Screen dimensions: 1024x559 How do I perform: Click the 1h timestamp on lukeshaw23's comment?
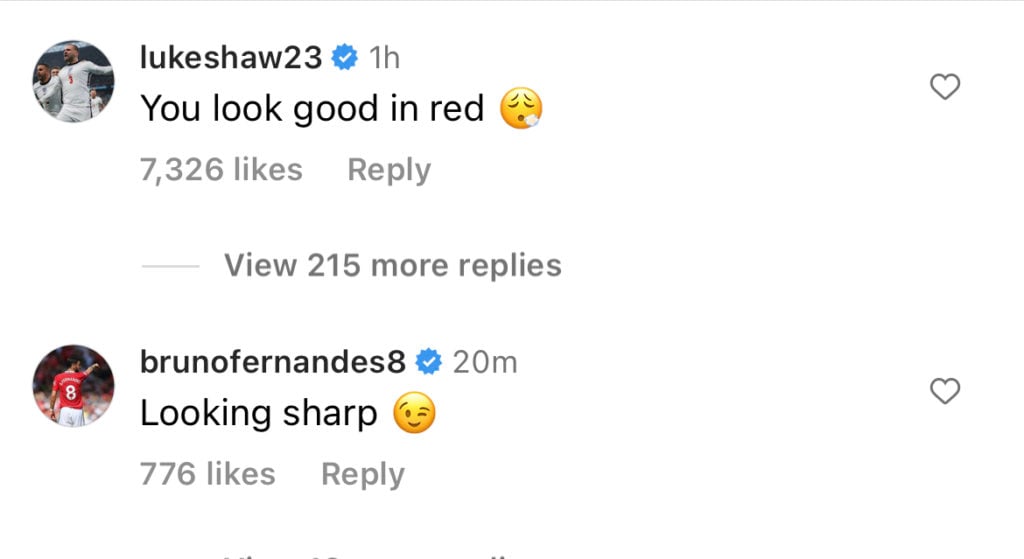point(384,57)
